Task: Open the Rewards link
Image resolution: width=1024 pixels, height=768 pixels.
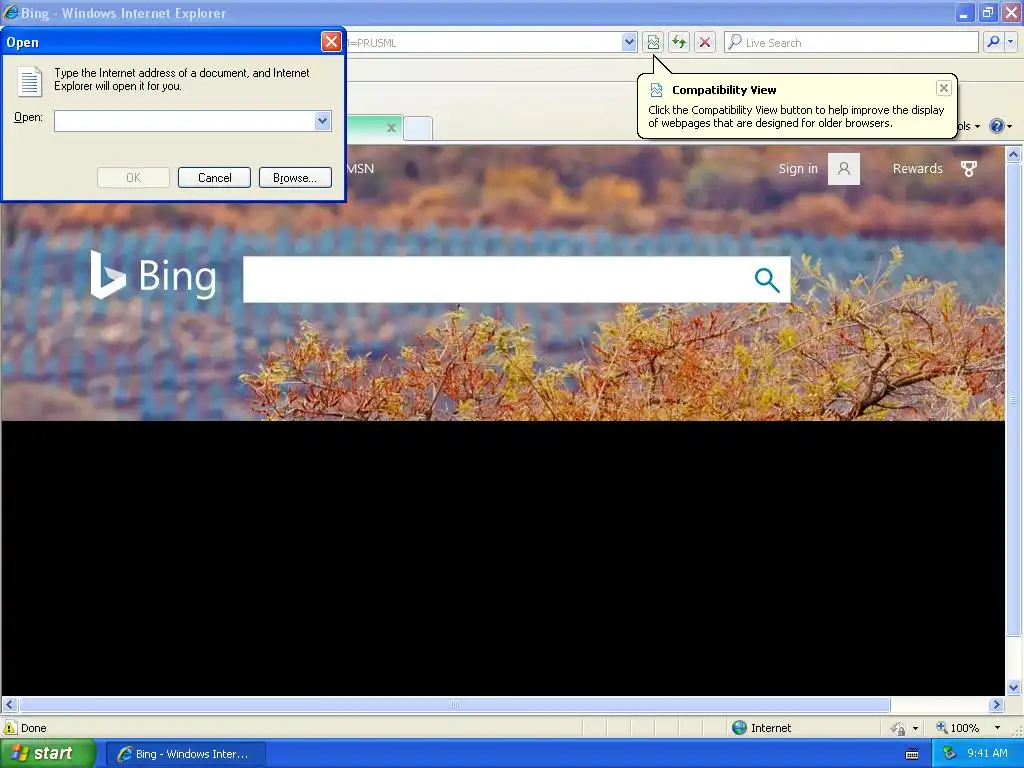Action: click(x=918, y=168)
